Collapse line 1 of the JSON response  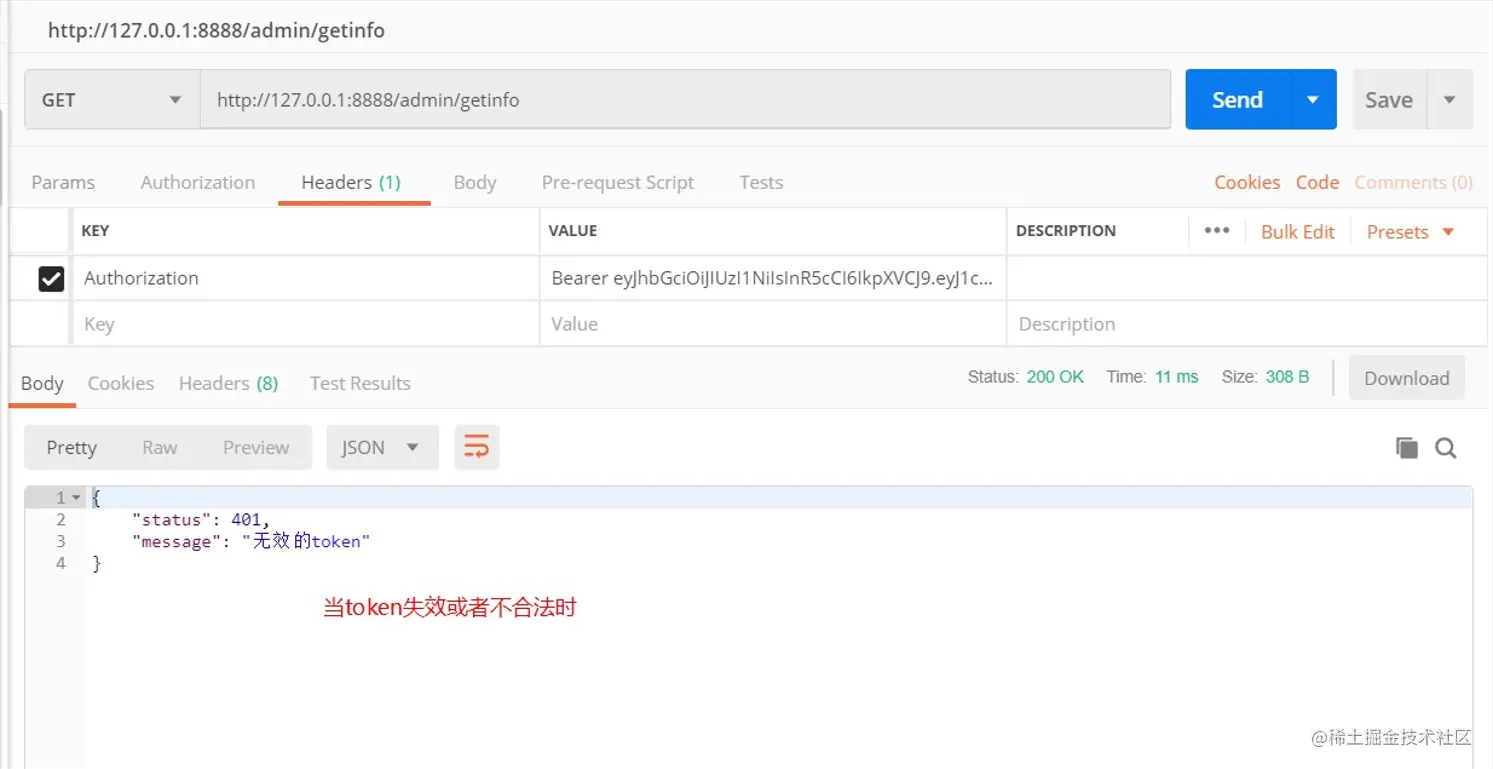point(77,497)
